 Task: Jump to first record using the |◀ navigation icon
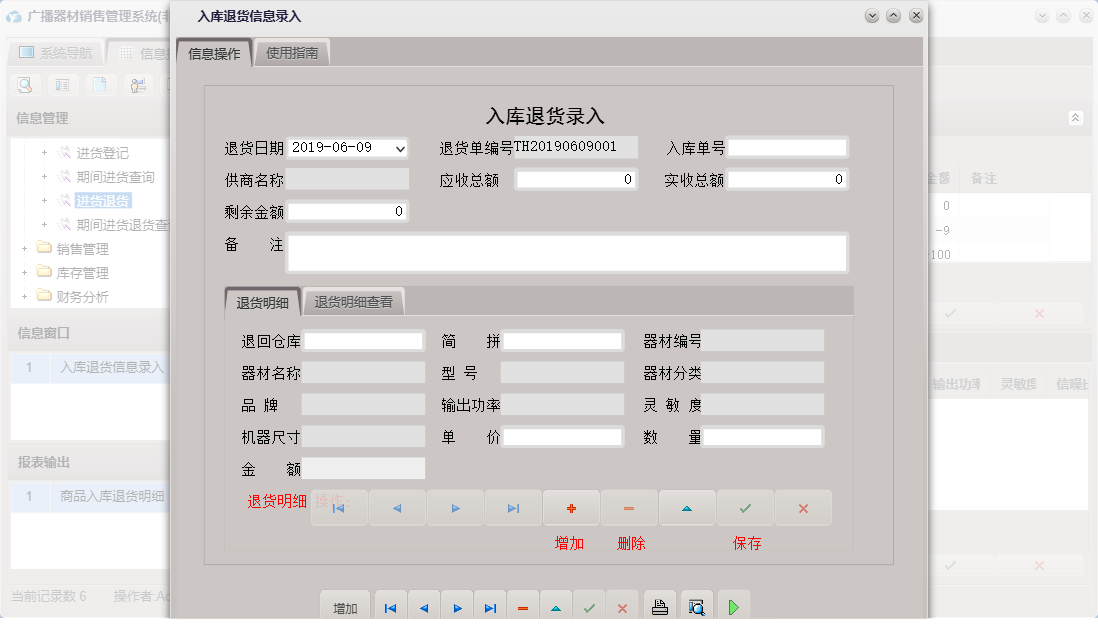(338, 508)
